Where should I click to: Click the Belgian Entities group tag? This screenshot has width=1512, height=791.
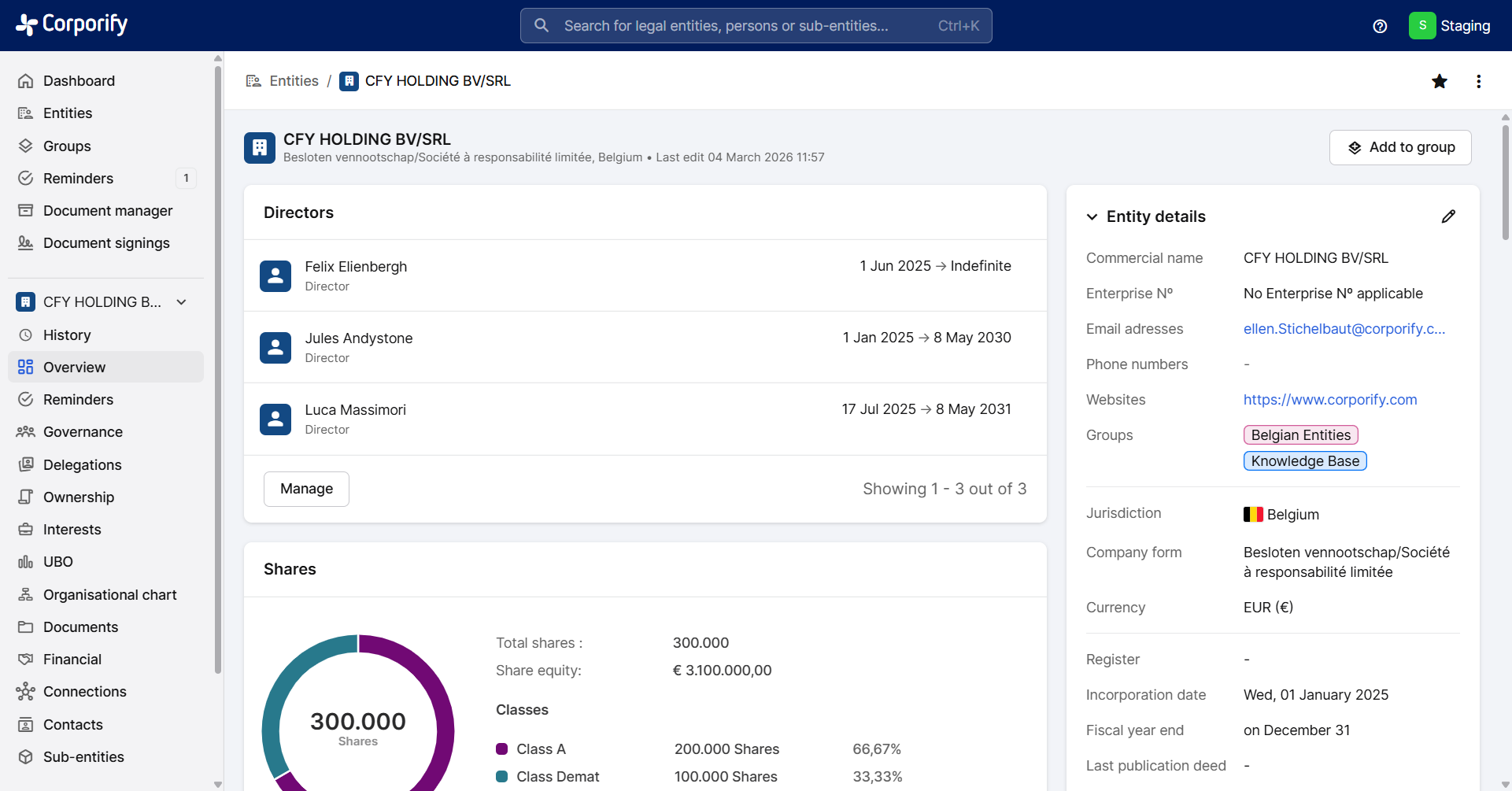tap(1300, 435)
